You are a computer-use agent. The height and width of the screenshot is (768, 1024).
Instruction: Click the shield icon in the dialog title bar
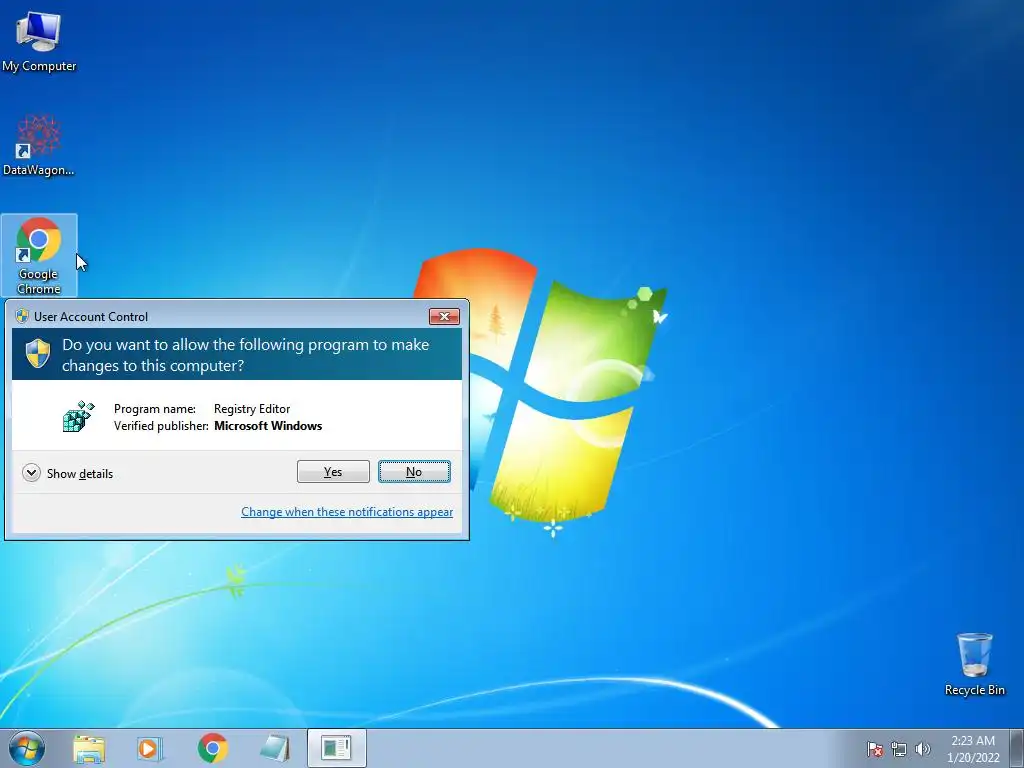[22, 316]
